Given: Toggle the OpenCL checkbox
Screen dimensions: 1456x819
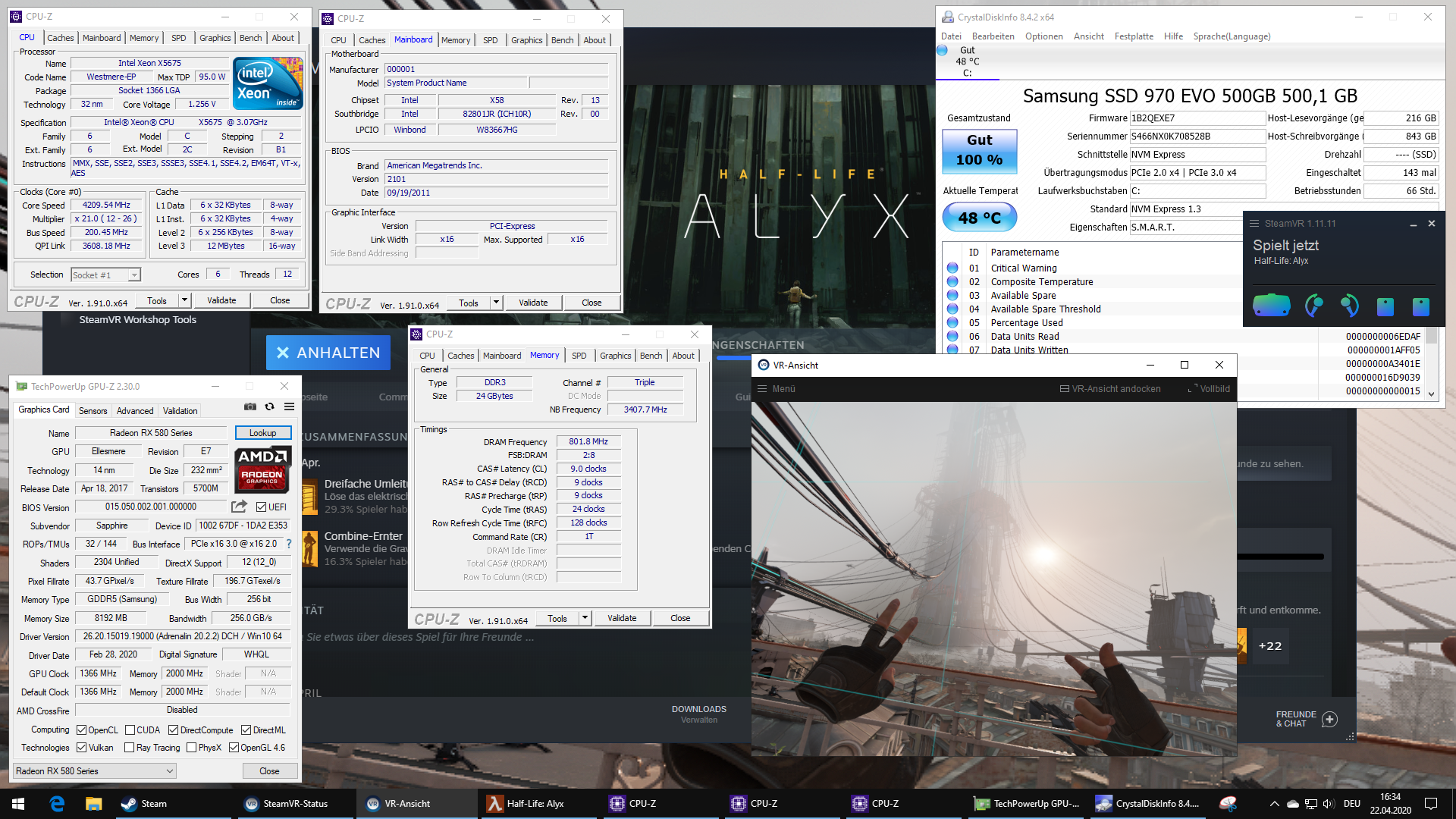Looking at the screenshot, I should 82,730.
